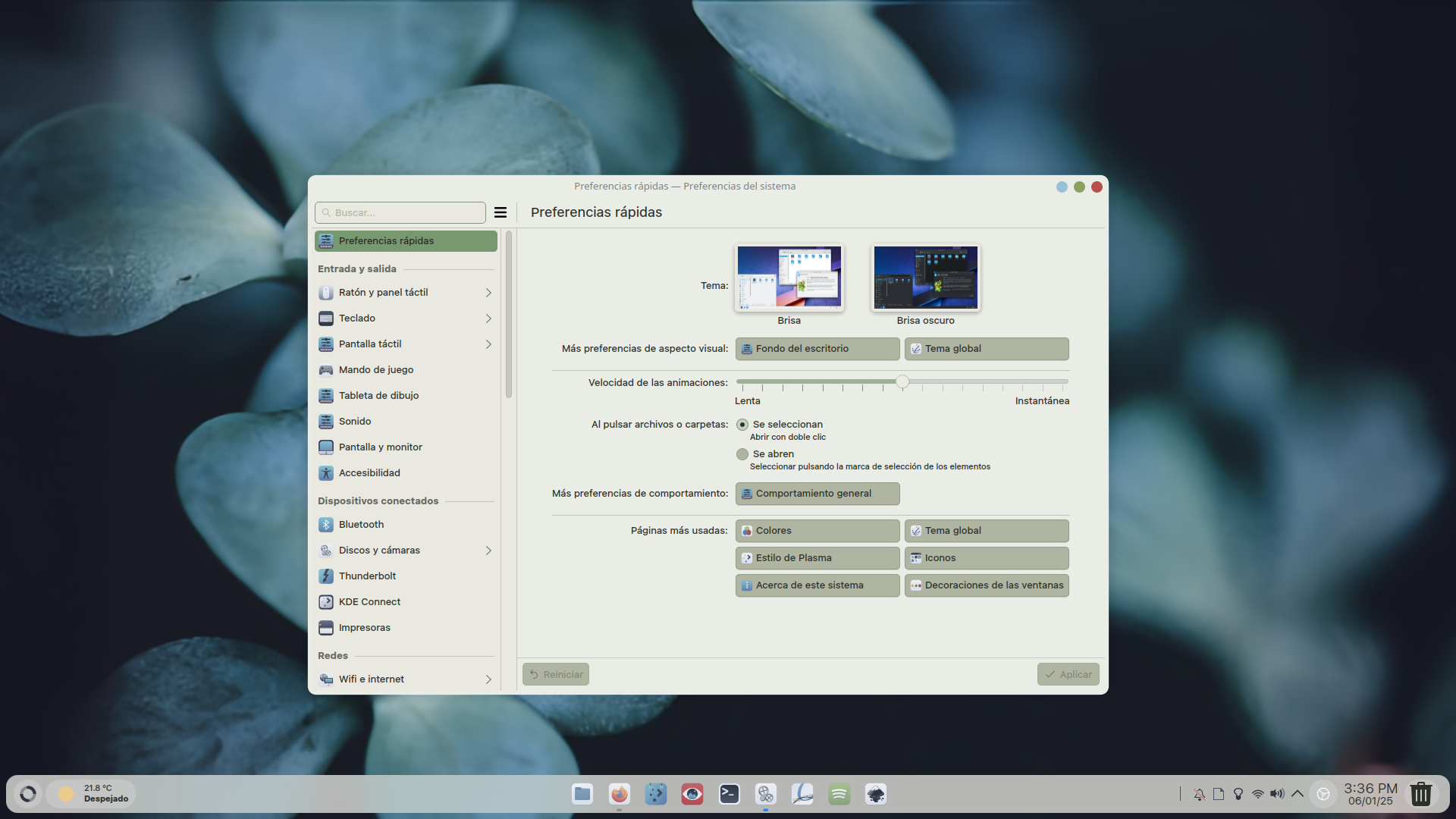
Task: Click the Pantalla táctil icon
Action: (x=326, y=344)
